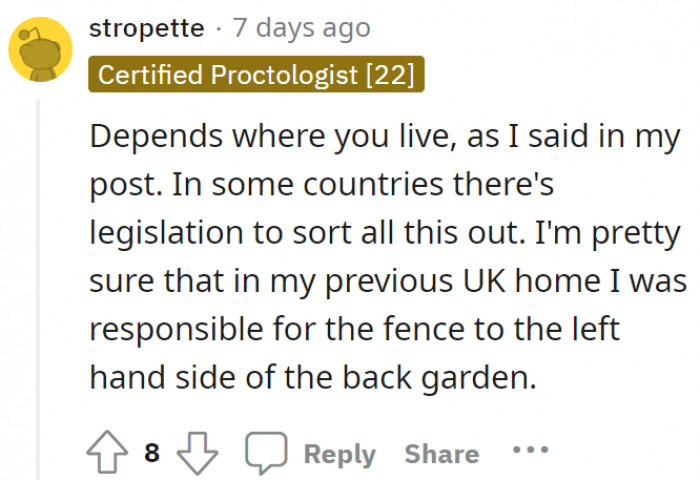Collapse the comment thread via vertical line
The height and width of the screenshot is (480, 700).
[x=39, y=290]
